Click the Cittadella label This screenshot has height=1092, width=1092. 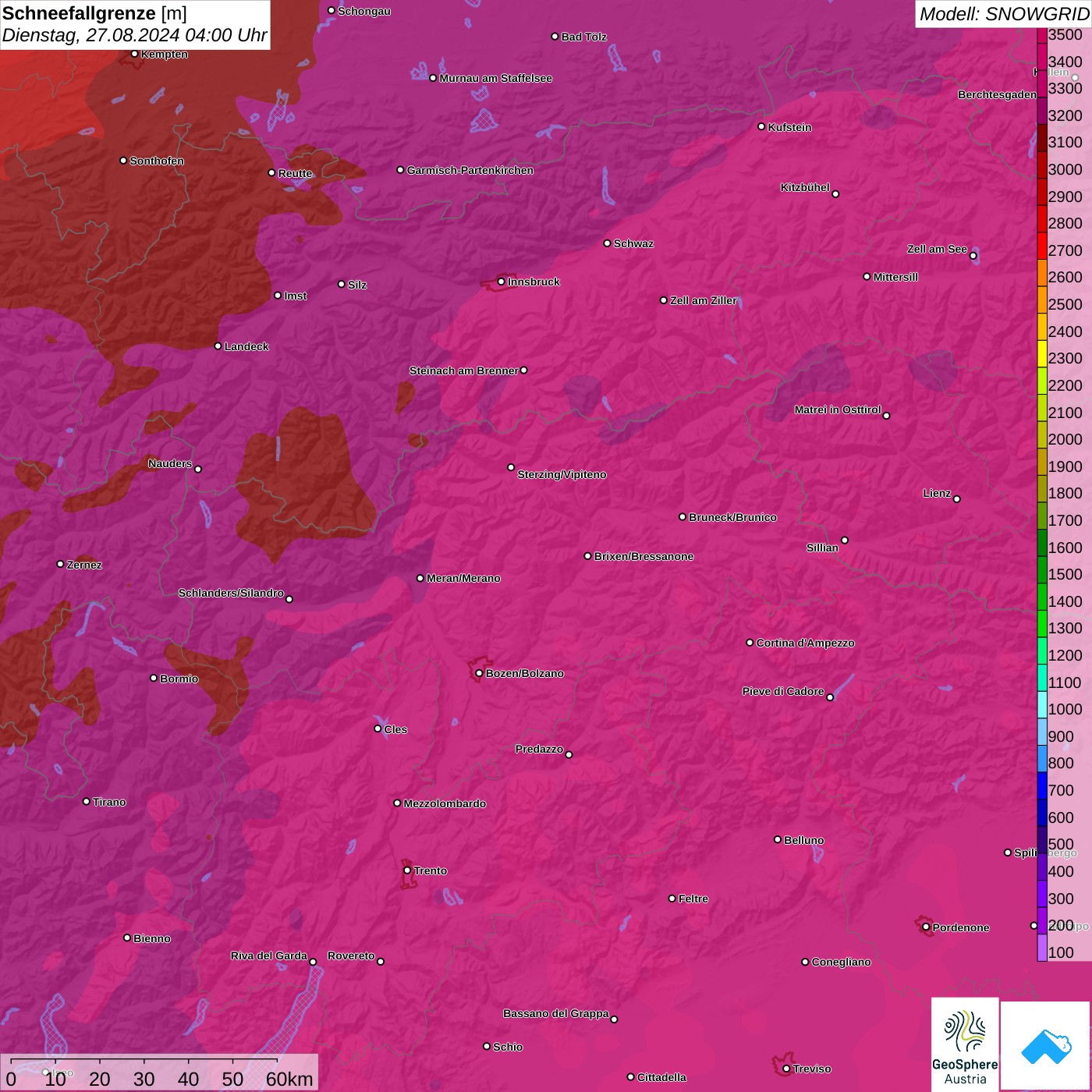click(661, 1077)
